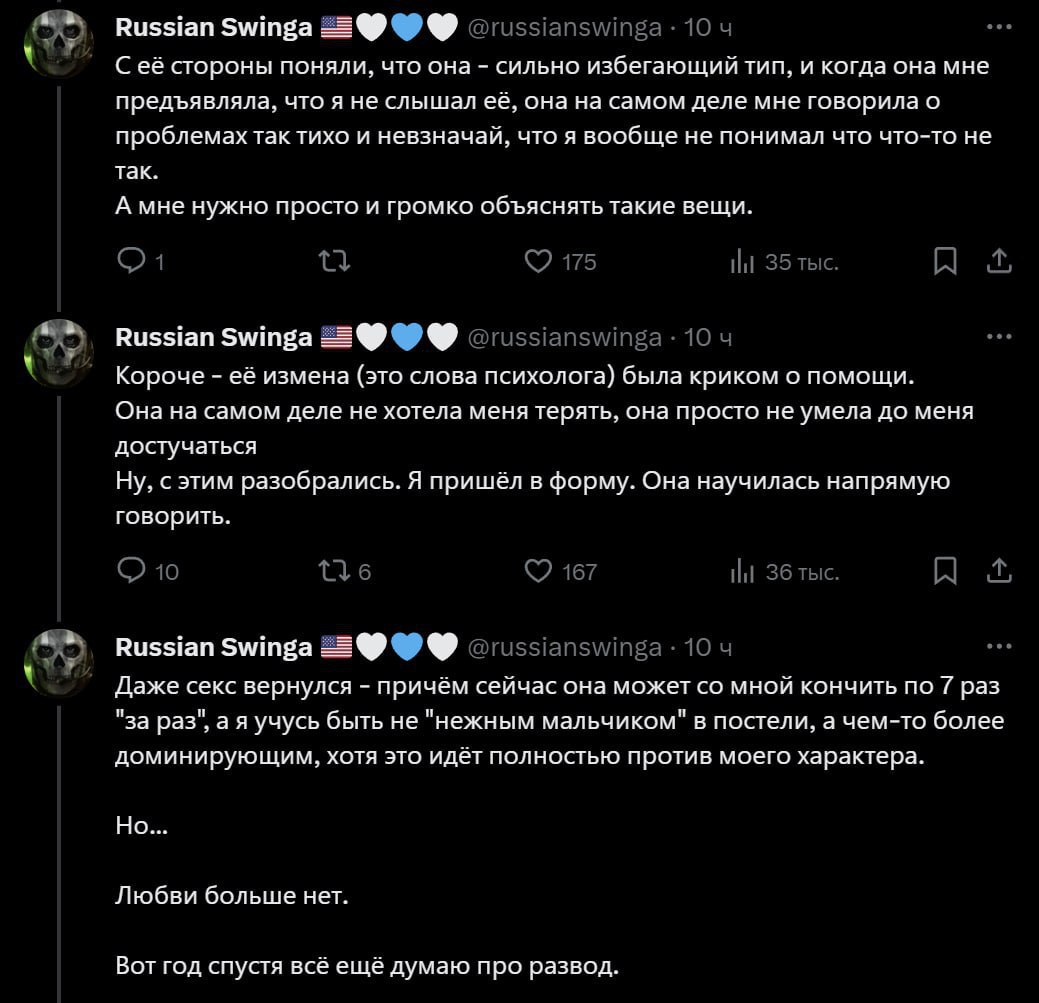
Task: Share the tweet with 175 likes
Action: tap(998, 262)
